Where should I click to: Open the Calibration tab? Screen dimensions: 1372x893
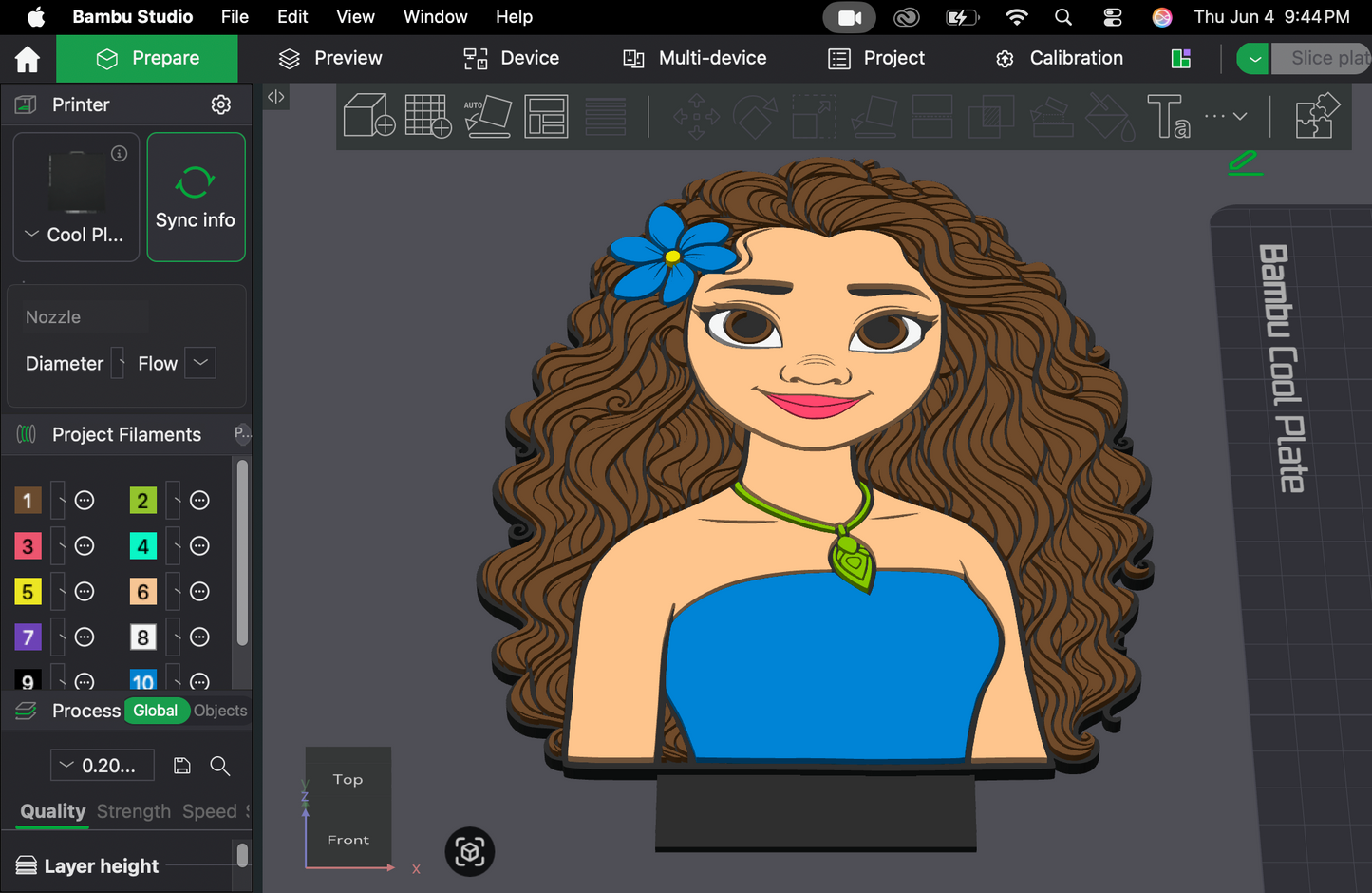point(1059,59)
